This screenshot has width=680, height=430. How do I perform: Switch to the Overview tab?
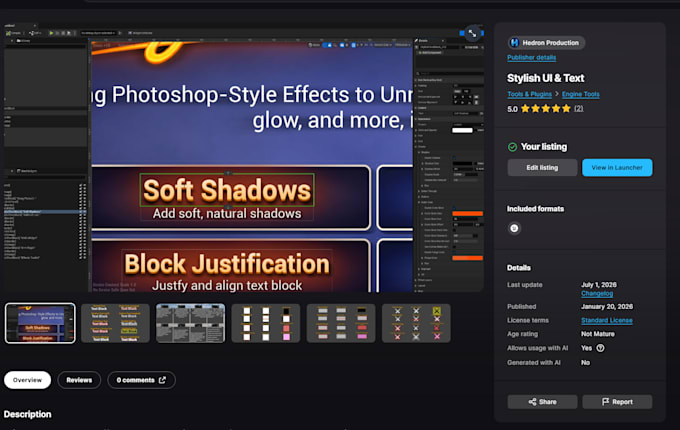(27, 380)
